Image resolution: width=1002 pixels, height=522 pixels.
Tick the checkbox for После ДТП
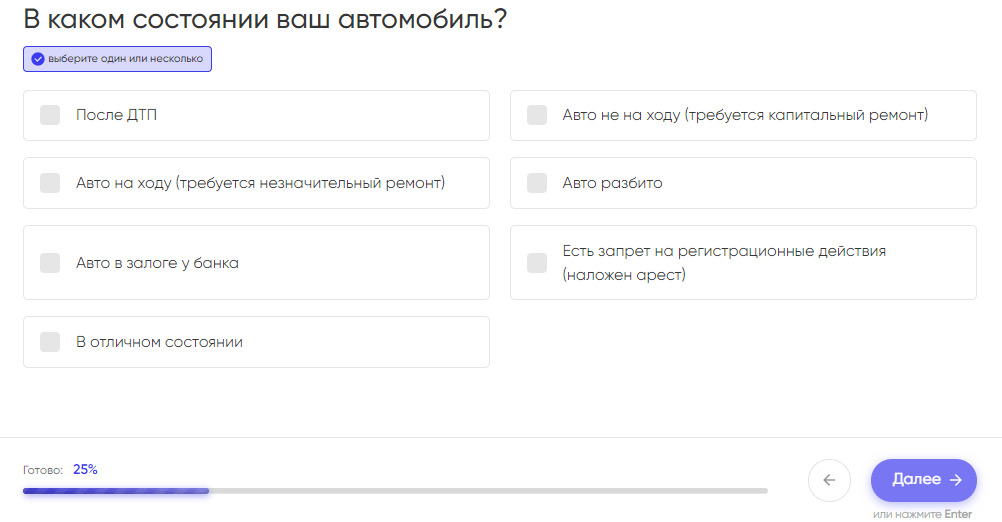[50, 115]
